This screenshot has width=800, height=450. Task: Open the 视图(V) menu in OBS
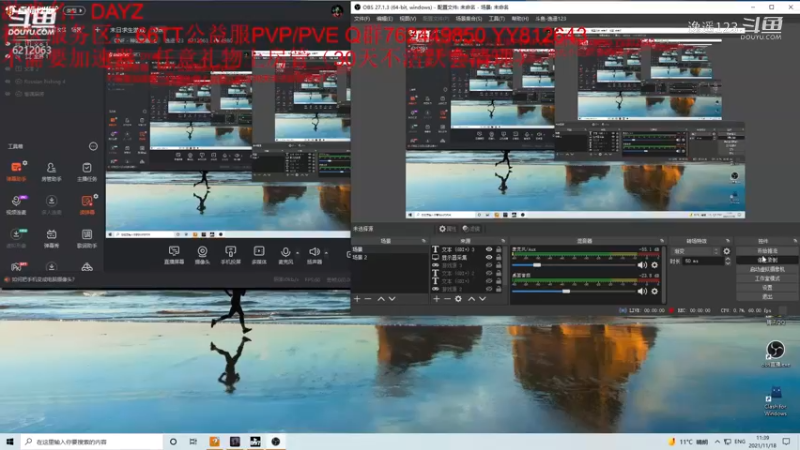(x=407, y=19)
